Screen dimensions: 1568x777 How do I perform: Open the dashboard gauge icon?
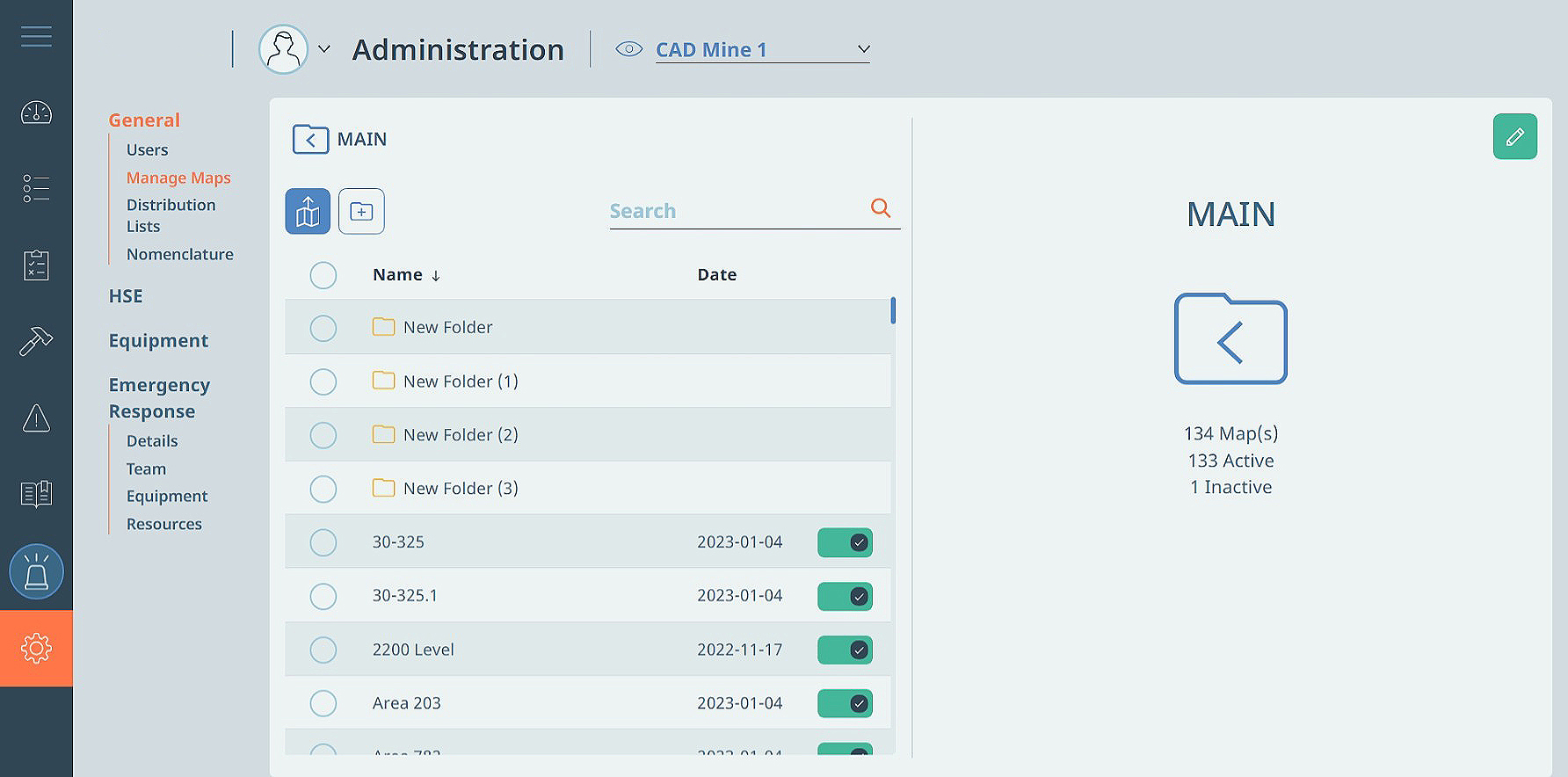36,113
